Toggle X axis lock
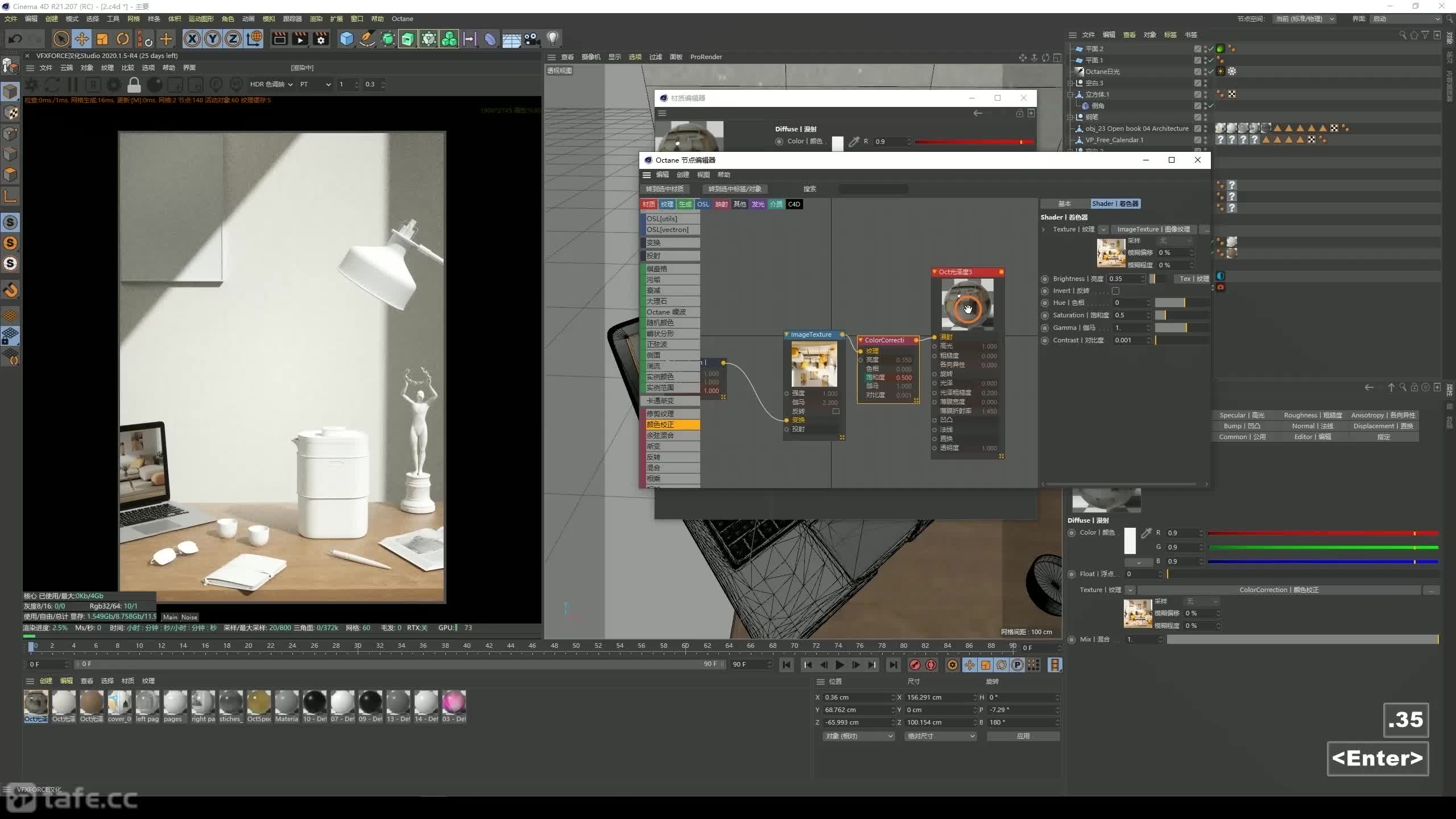The image size is (1456, 819). pos(192,39)
